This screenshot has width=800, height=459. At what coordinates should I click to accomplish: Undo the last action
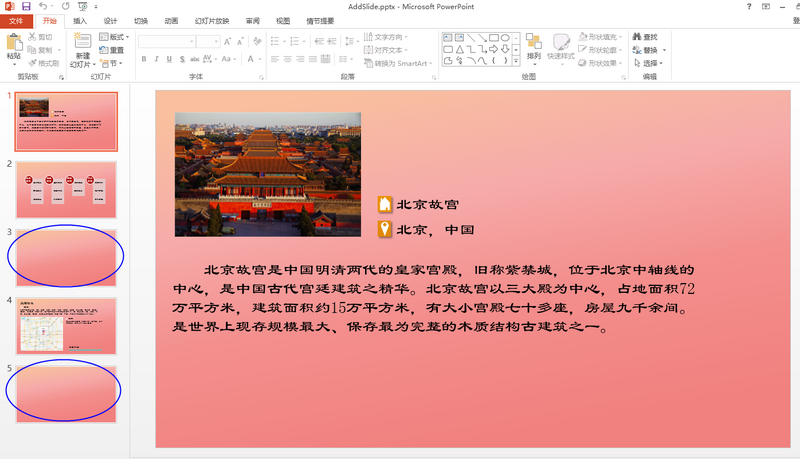coord(43,6)
